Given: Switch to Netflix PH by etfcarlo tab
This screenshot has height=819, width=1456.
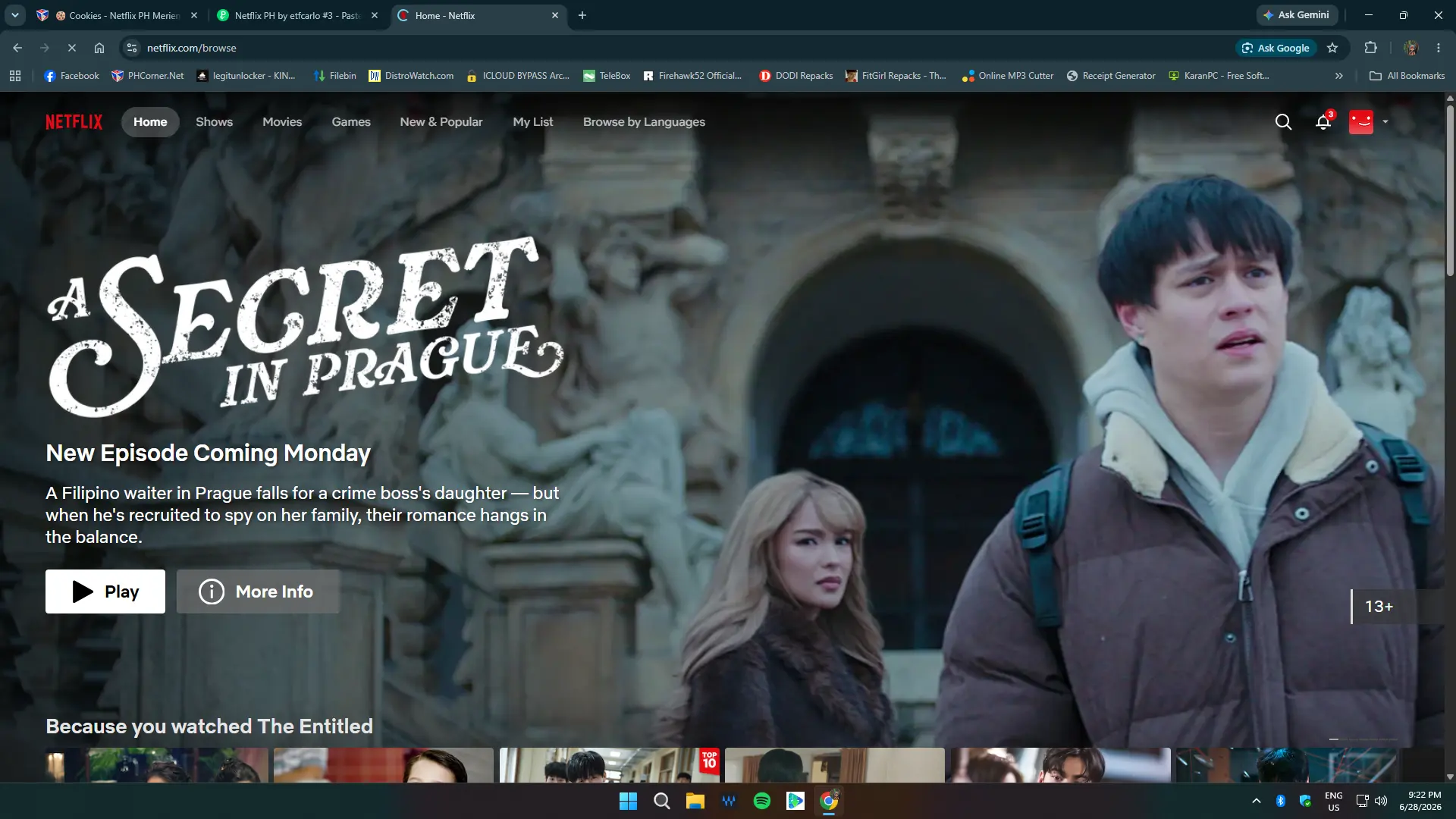Looking at the screenshot, I should (297, 15).
